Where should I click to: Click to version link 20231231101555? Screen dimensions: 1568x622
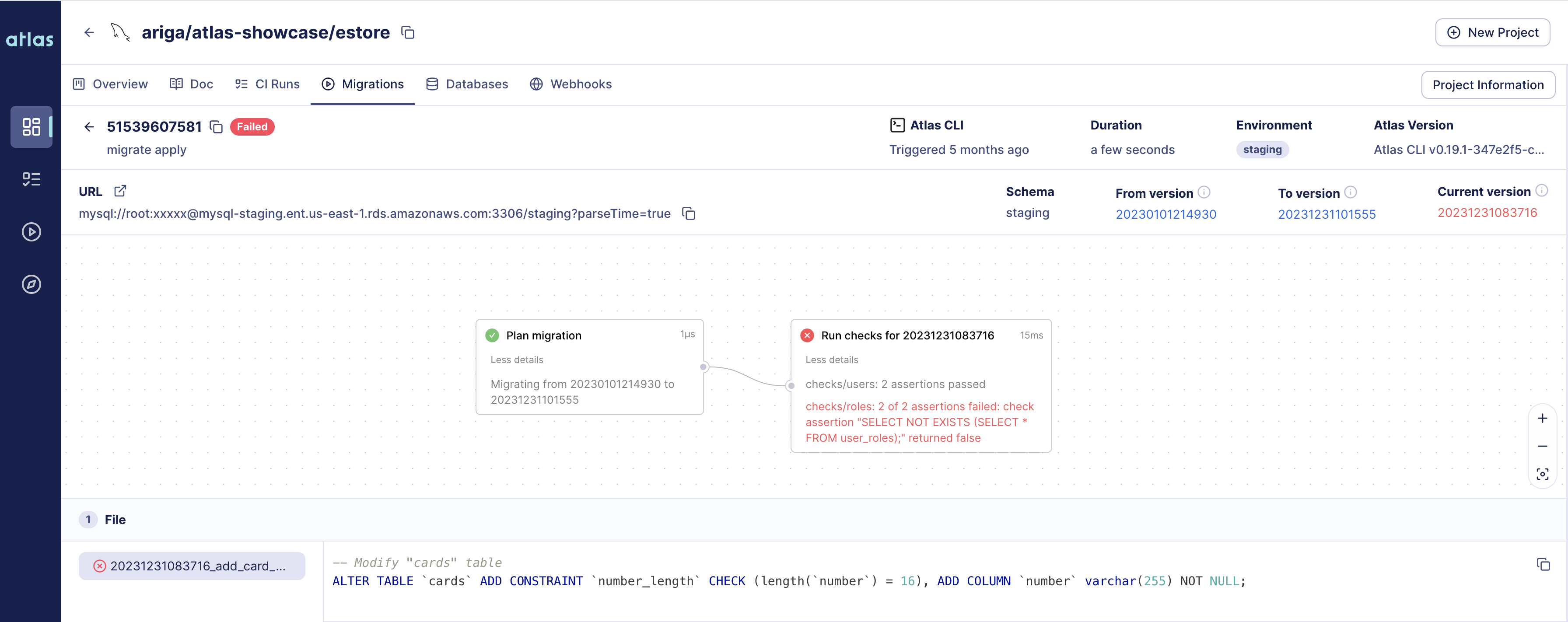[1326, 213]
